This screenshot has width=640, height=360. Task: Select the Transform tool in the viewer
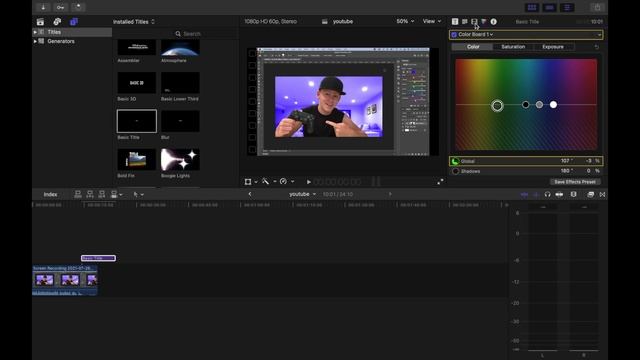[248, 182]
